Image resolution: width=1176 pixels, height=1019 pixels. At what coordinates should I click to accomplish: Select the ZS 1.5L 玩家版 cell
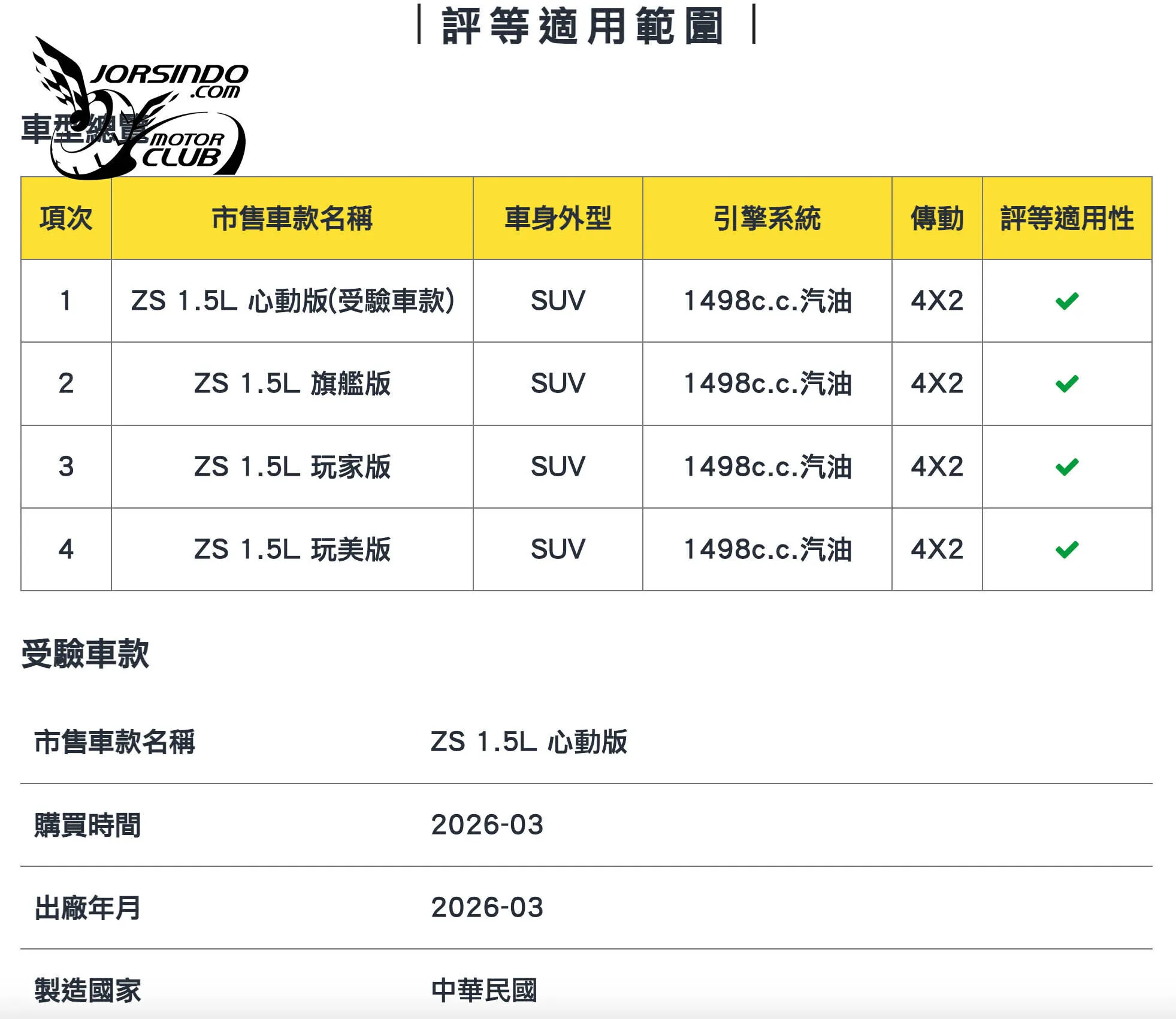click(292, 467)
